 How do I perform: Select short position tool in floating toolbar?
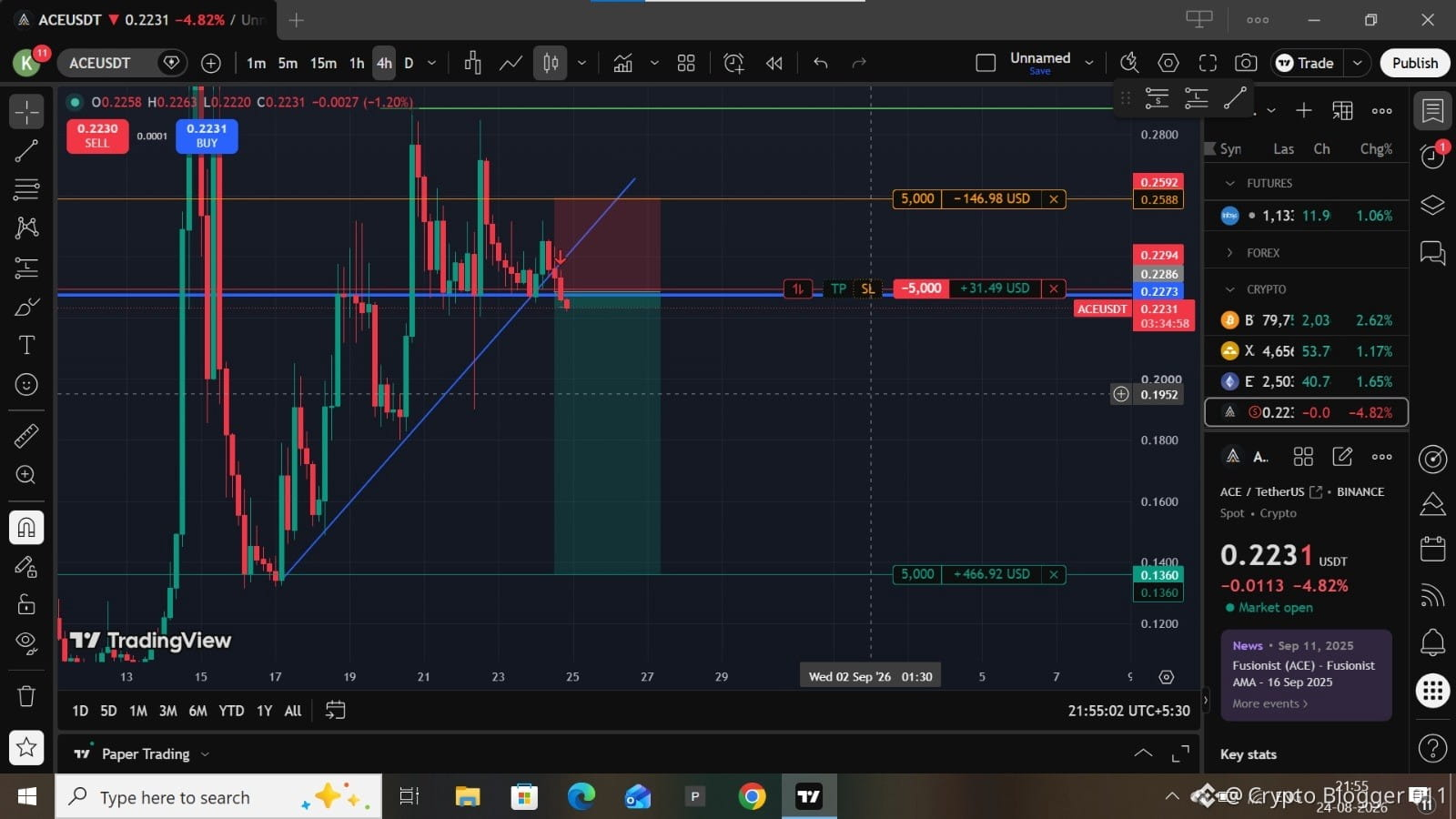(x=1157, y=98)
